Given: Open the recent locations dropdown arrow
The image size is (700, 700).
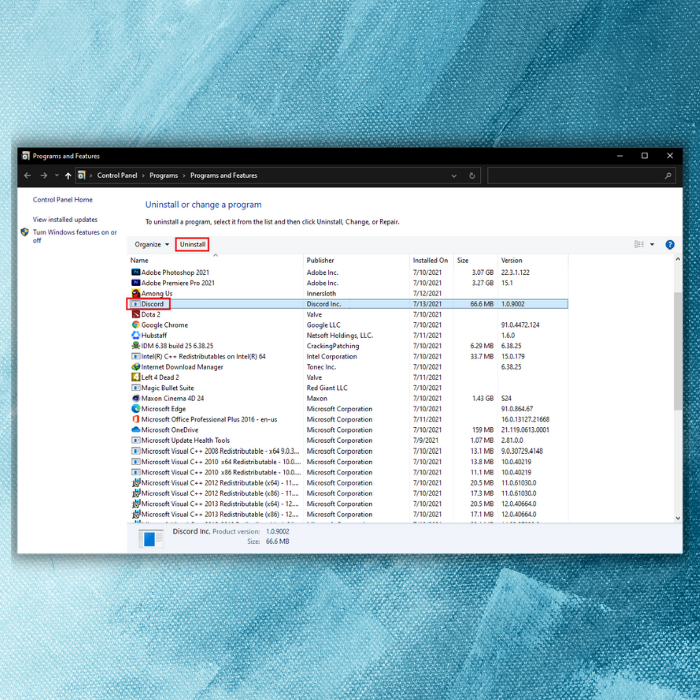Looking at the screenshot, I should [57, 175].
